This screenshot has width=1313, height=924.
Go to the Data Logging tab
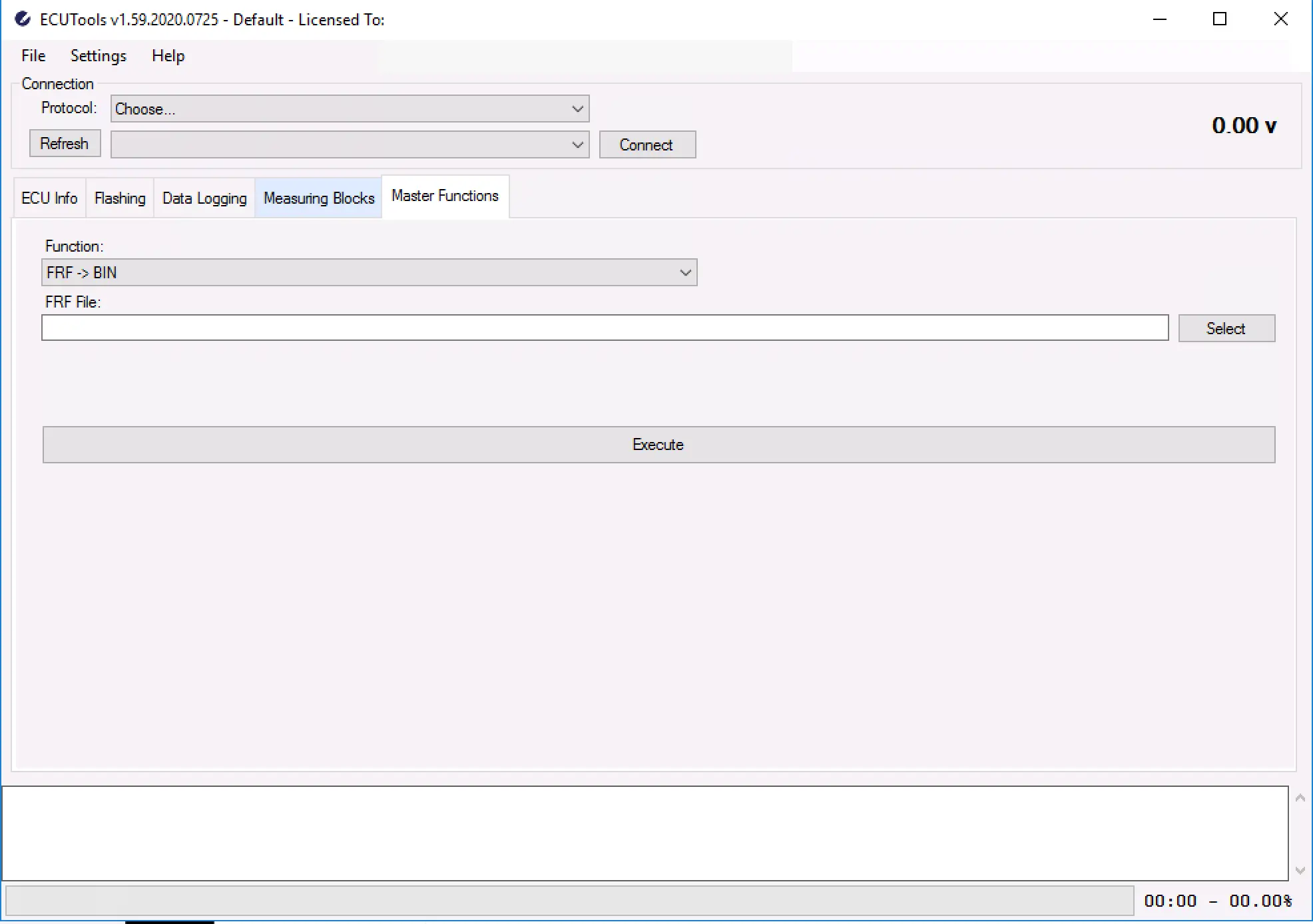click(x=204, y=198)
